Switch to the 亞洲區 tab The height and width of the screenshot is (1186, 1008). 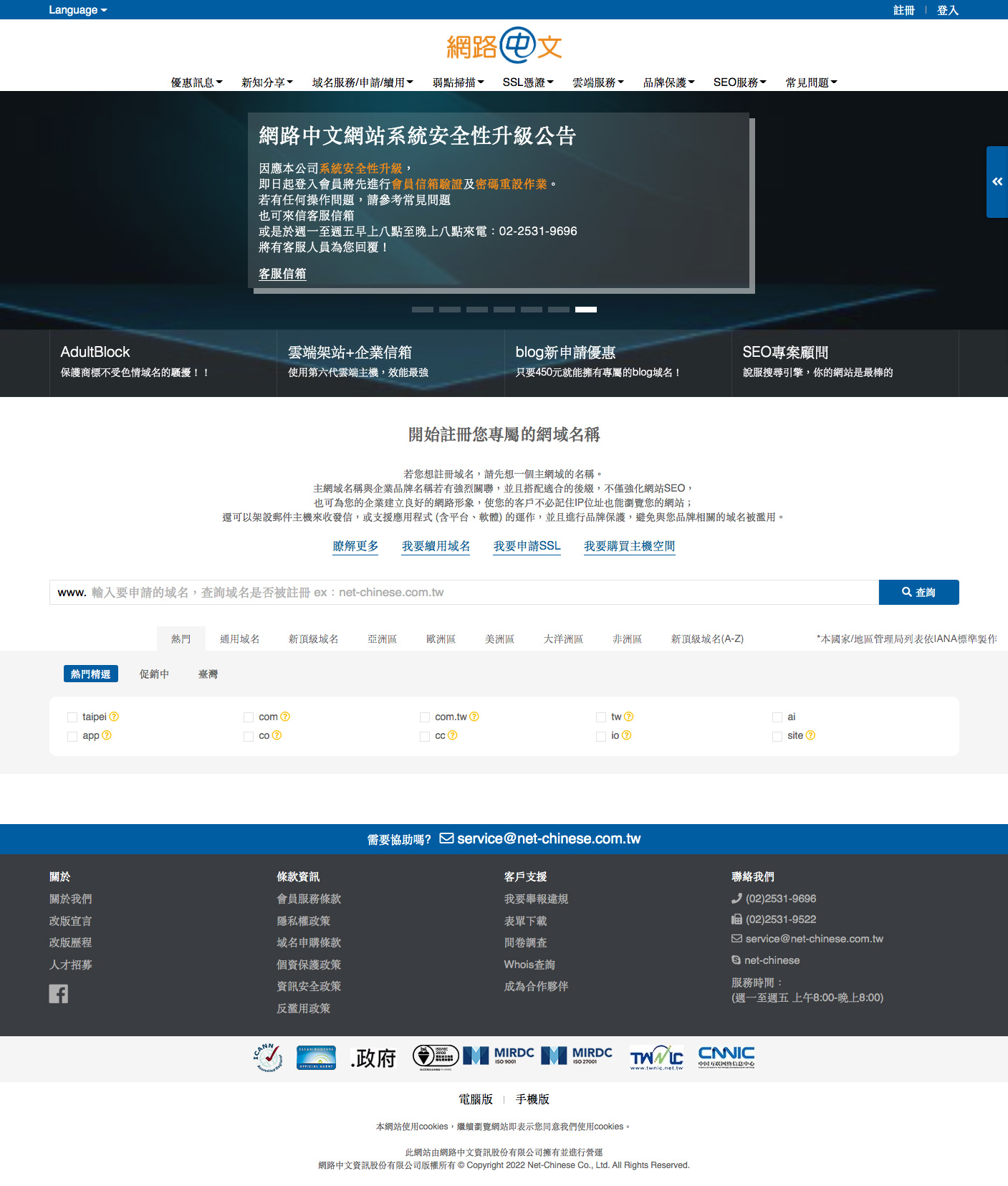point(382,639)
